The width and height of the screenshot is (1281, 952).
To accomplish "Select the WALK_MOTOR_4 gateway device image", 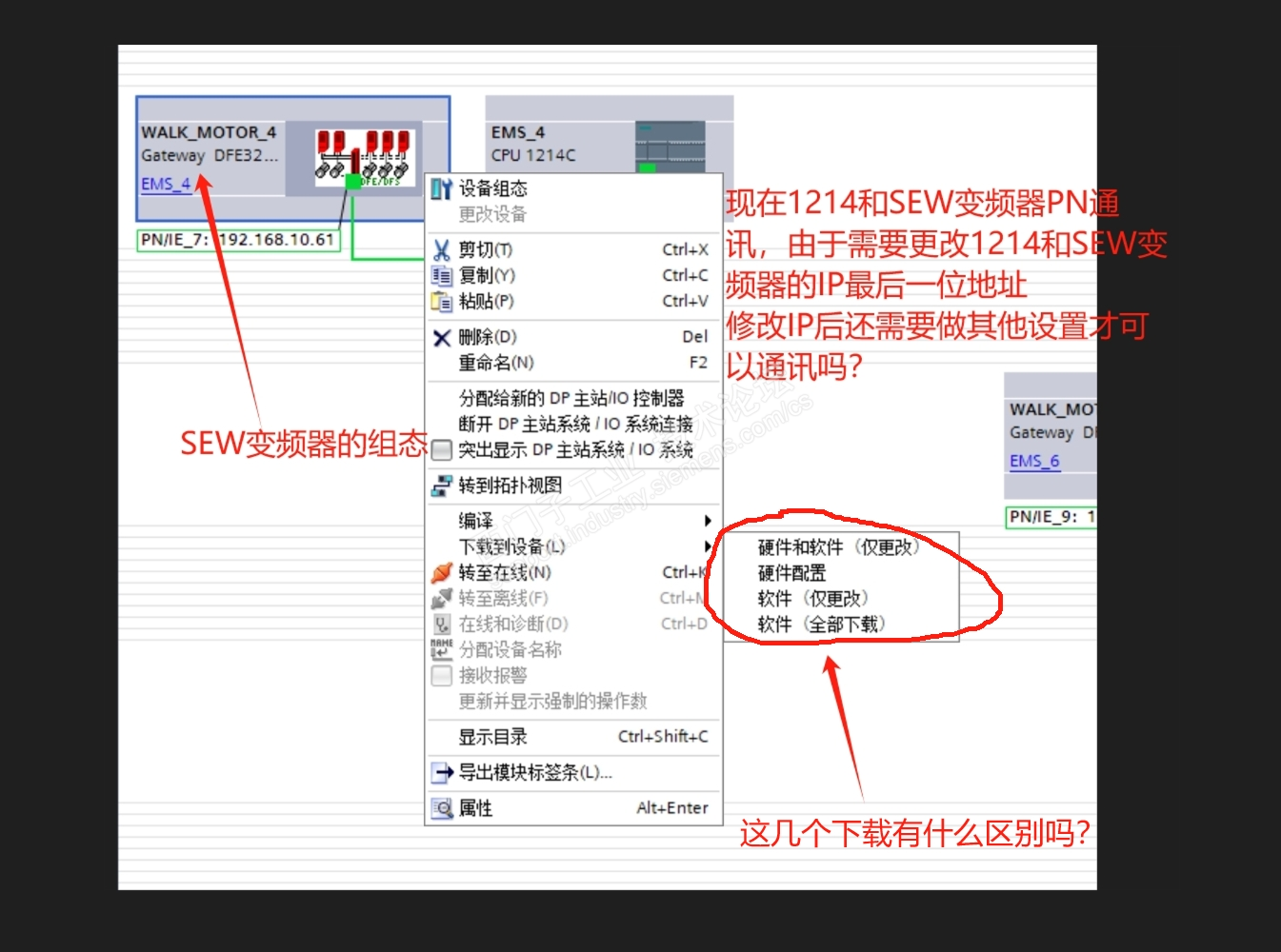I will (x=364, y=157).
